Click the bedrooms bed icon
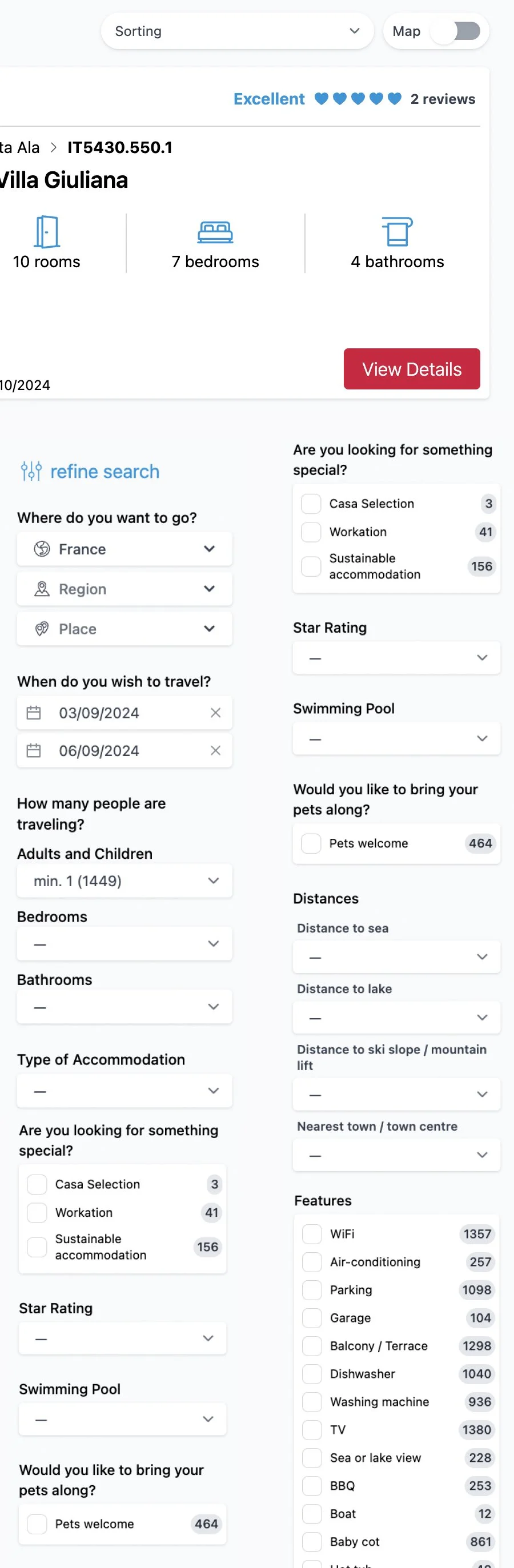Viewport: 514px width, 1568px height. coord(215,232)
